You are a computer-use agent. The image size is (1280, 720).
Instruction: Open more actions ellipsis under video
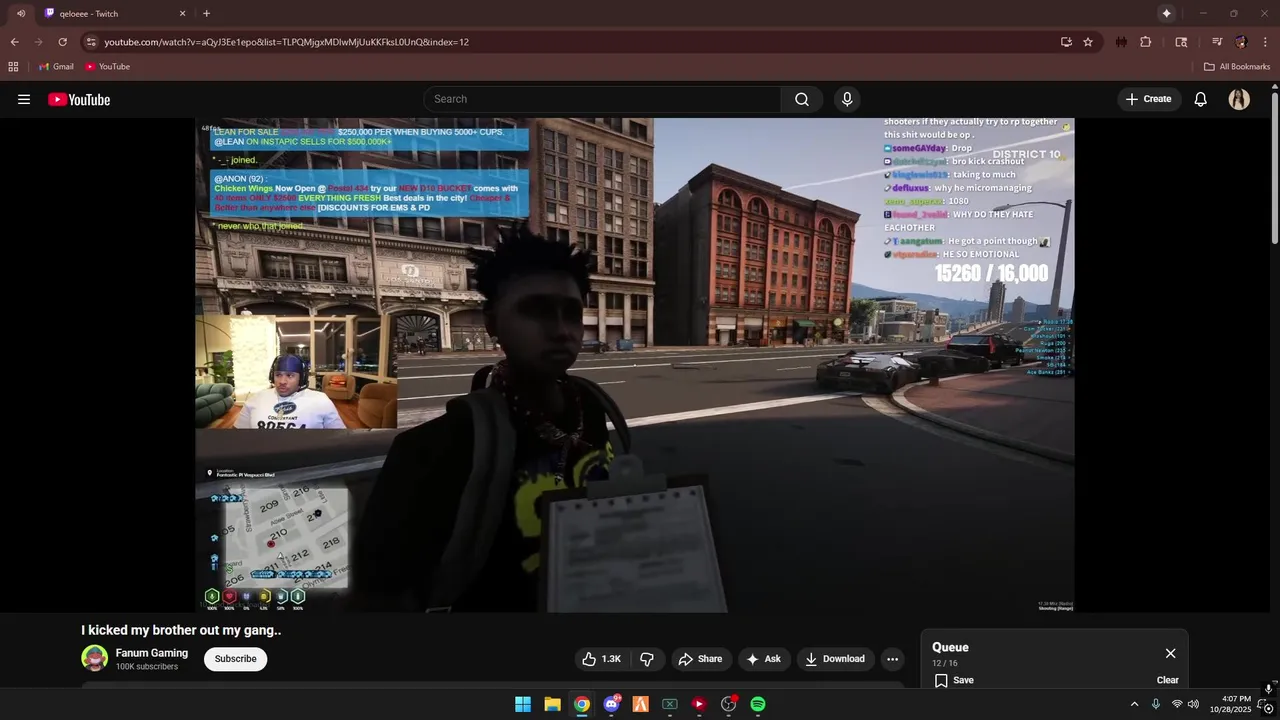point(892,659)
